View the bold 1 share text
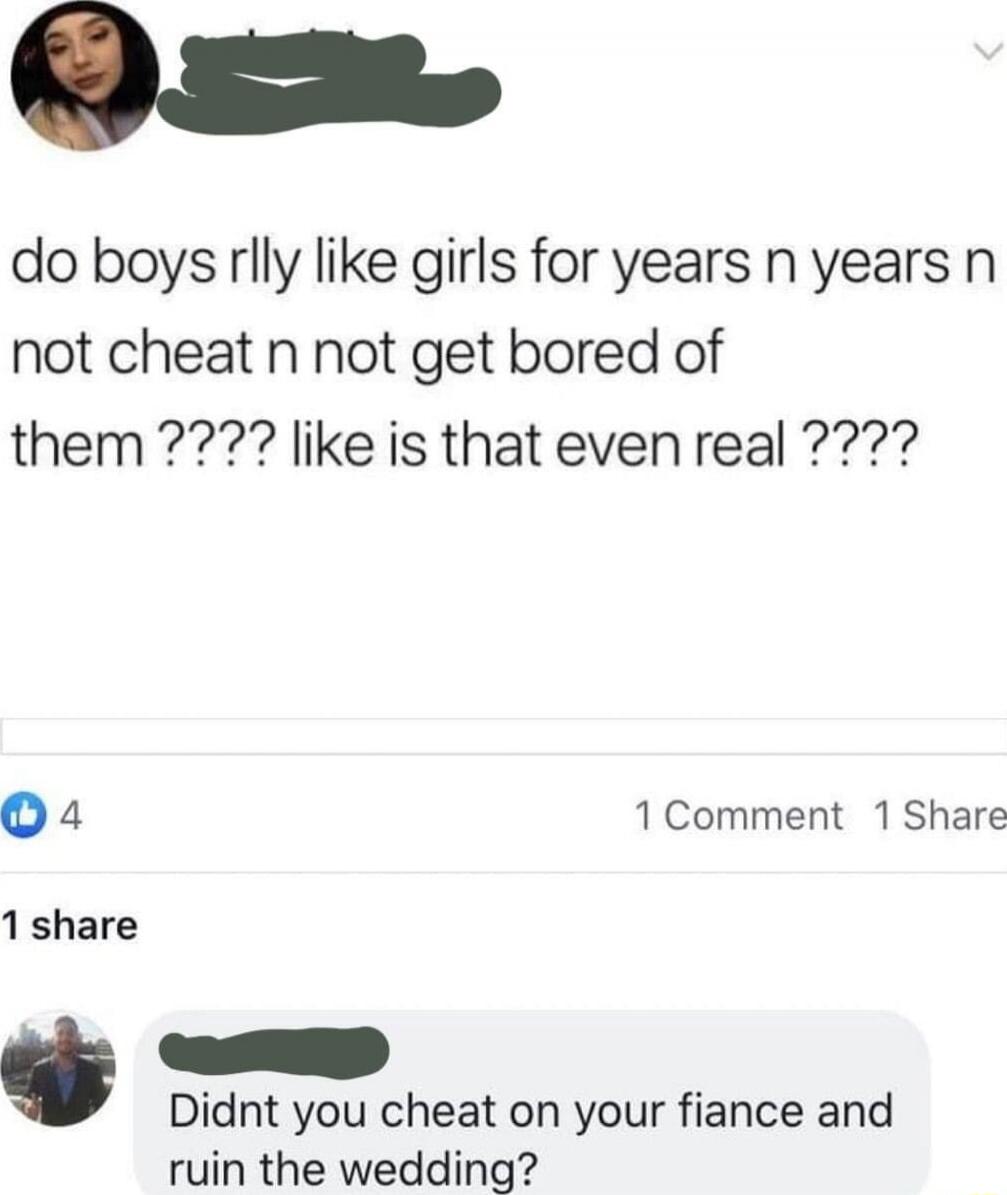 (69, 925)
